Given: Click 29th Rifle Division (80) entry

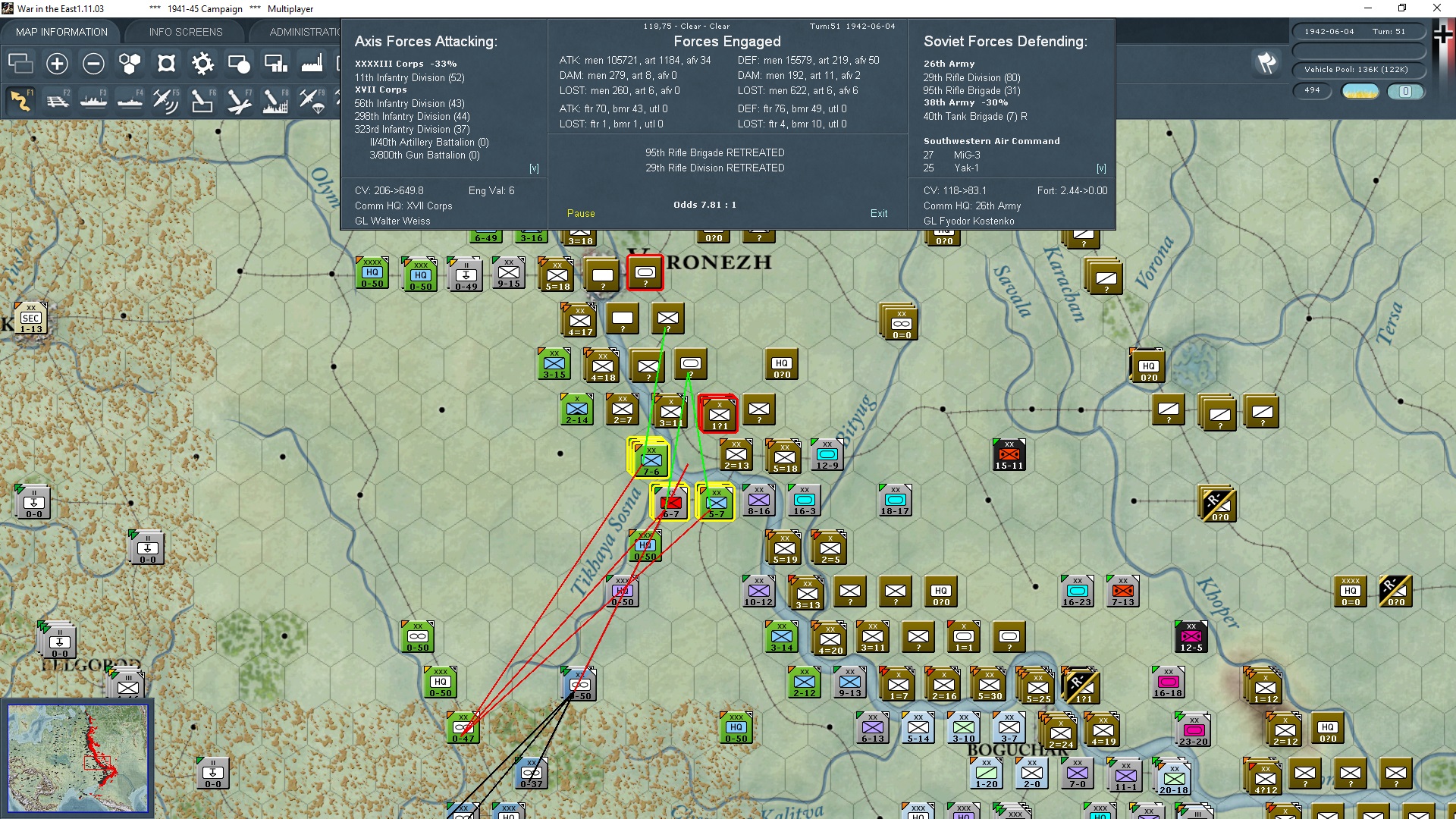Looking at the screenshot, I should coord(971,77).
